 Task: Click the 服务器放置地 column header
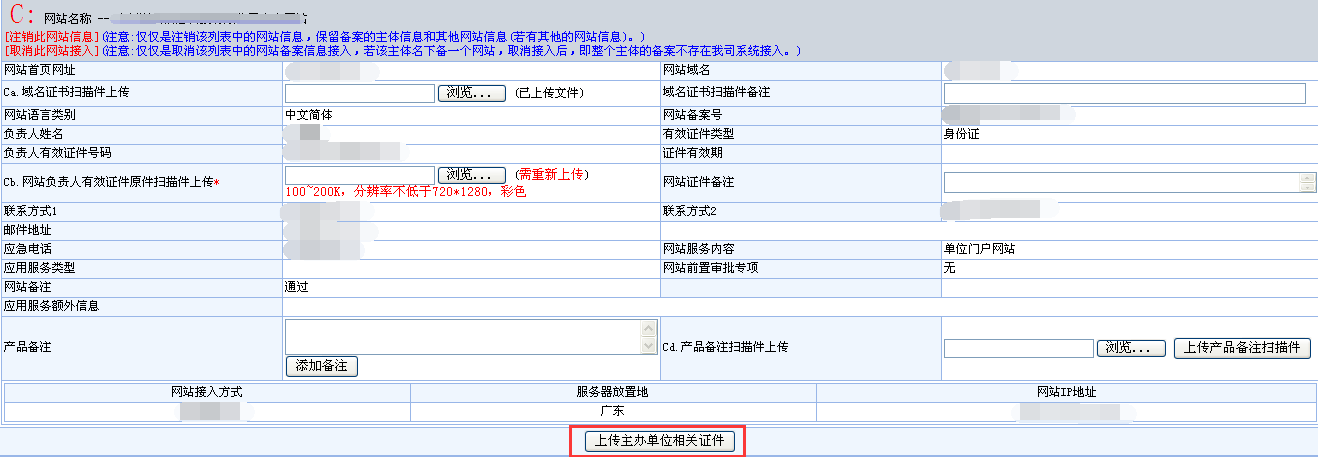tap(613, 392)
